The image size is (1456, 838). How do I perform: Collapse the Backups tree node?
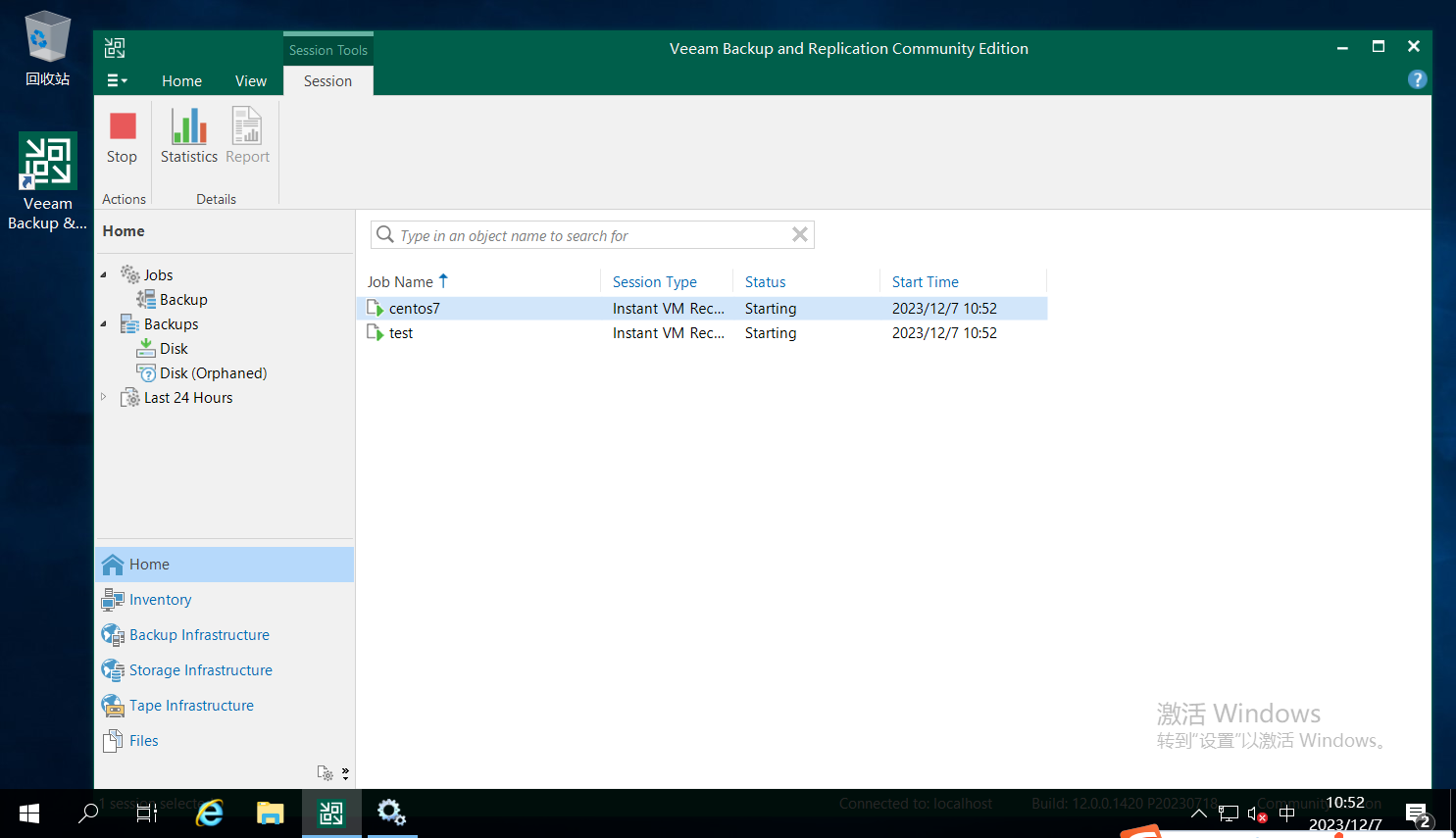coord(104,323)
